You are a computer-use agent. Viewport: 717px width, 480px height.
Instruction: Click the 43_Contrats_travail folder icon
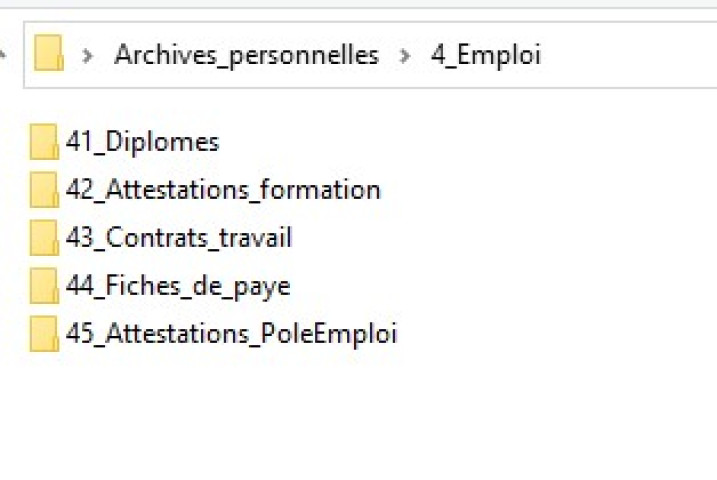(44, 238)
